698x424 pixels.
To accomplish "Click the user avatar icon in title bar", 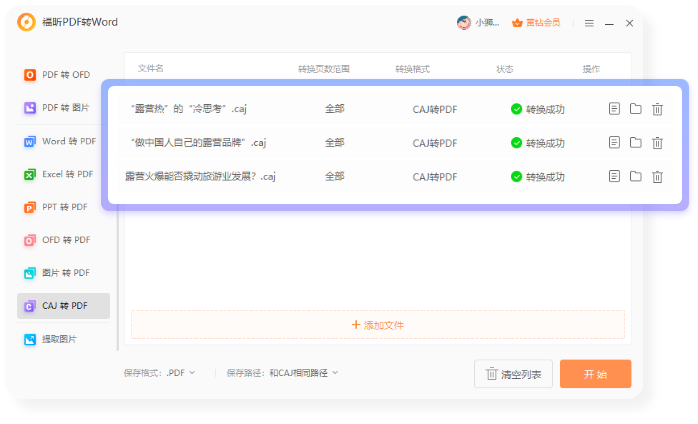I will coord(464,22).
